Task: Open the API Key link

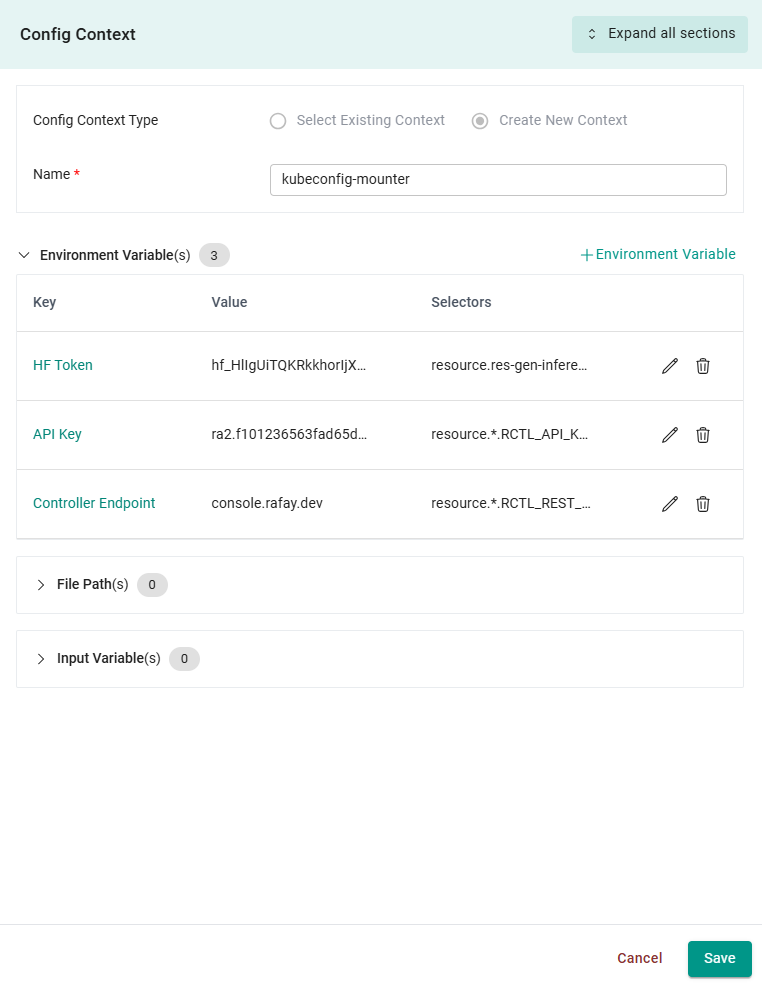Action: [x=57, y=434]
